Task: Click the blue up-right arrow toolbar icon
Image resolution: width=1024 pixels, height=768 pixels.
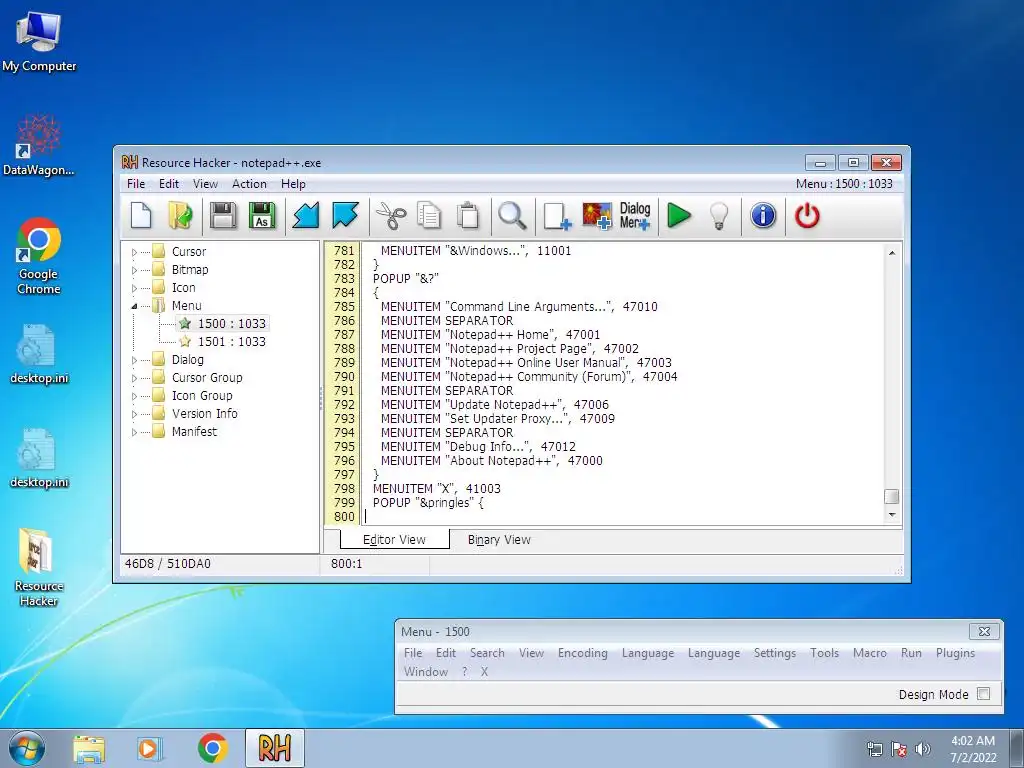Action: [x=345, y=216]
